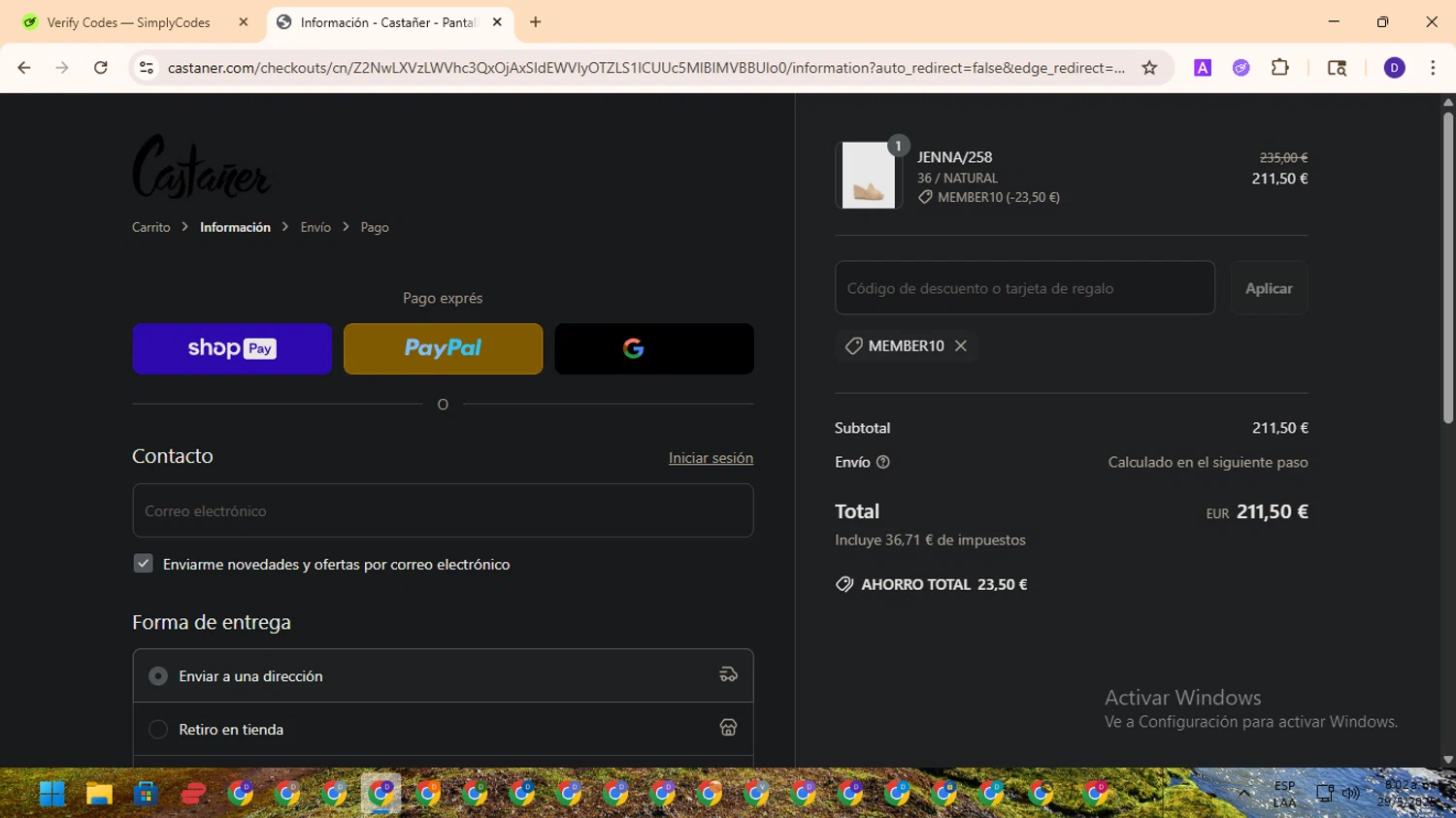This screenshot has height=818, width=1456.
Task: Open File Explorer from the taskbar
Action: [99, 794]
